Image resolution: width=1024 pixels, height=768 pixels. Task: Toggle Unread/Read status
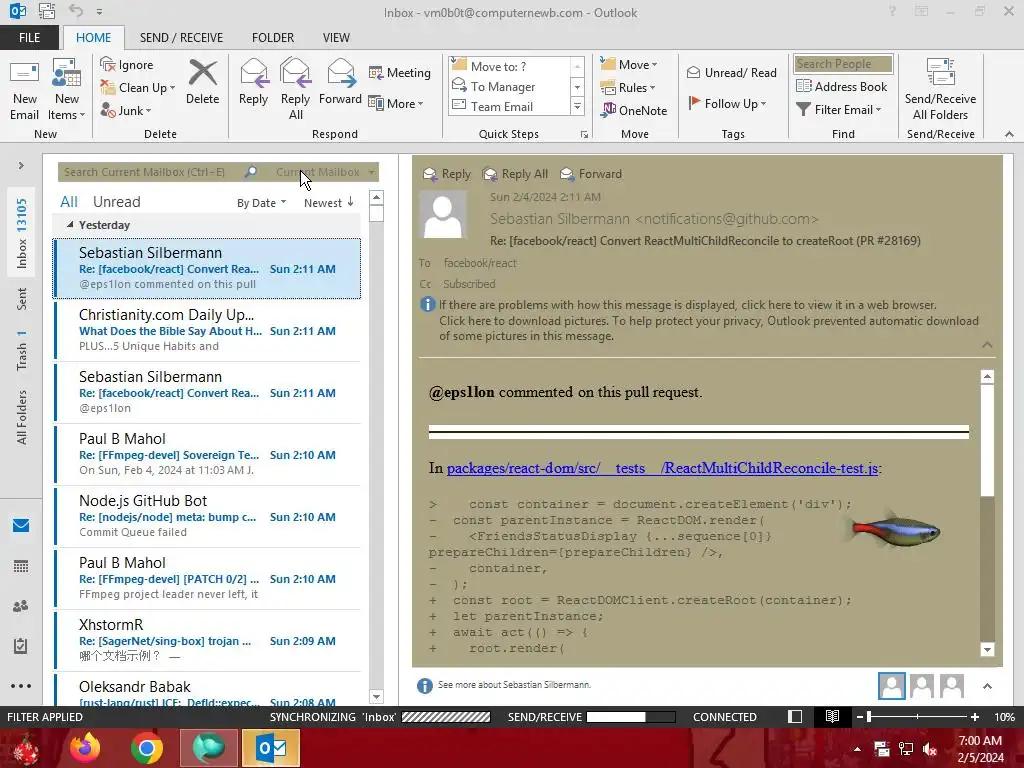click(x=731, y=72)
